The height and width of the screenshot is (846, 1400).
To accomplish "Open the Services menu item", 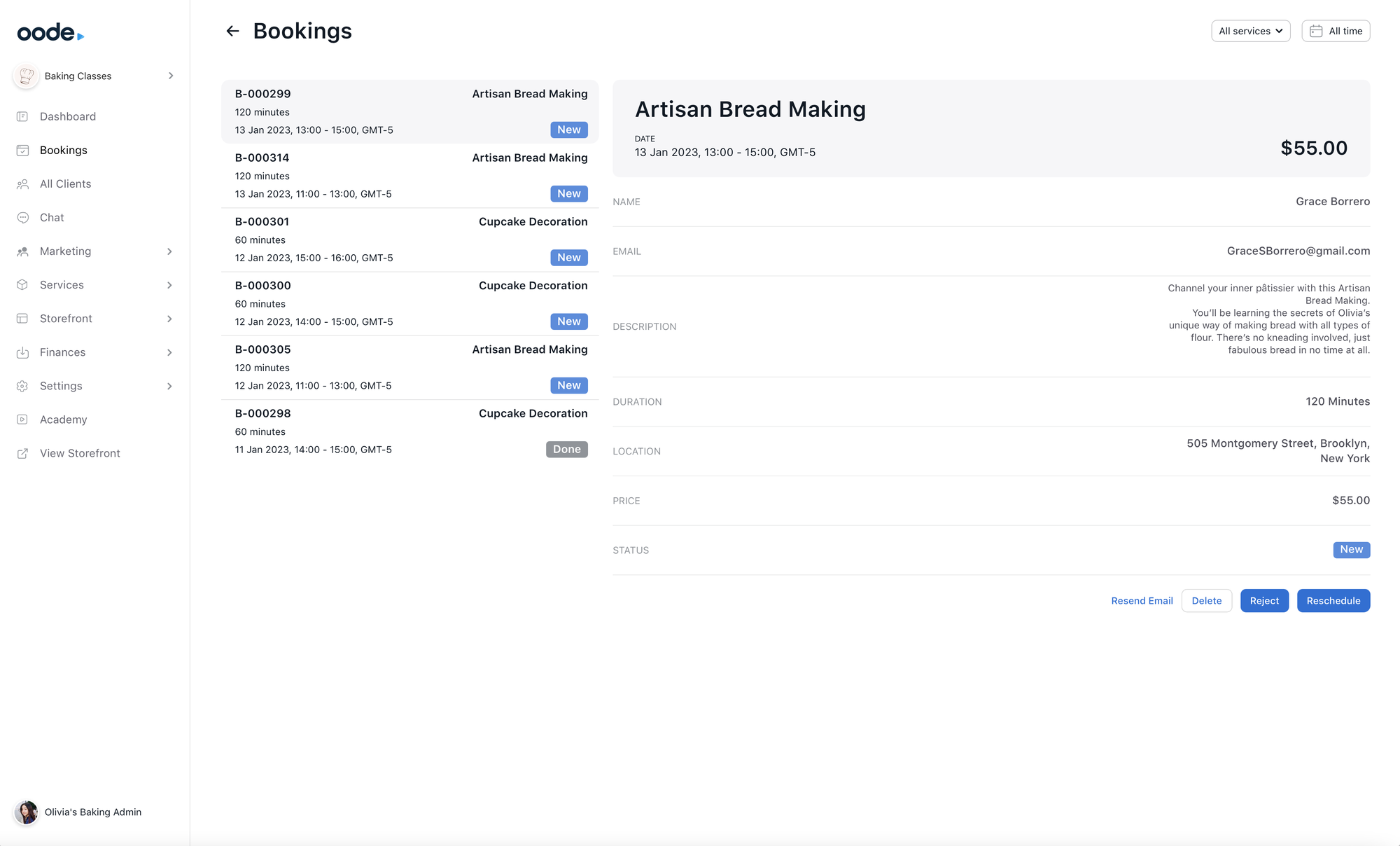I will click(x=62, y=285).
